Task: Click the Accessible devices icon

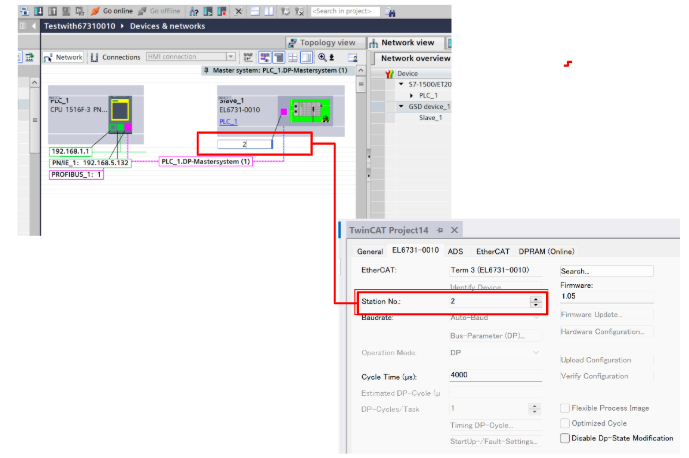Action: (194, 11)
